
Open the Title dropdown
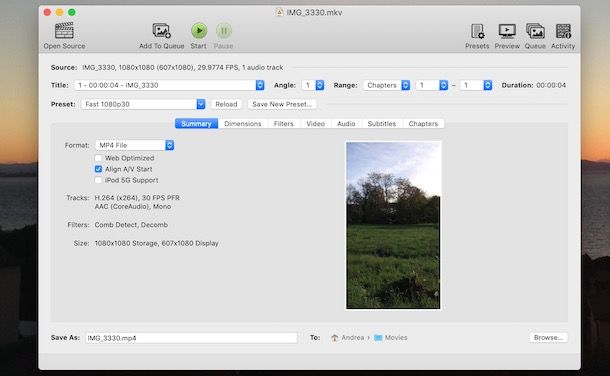pos(169,85)
